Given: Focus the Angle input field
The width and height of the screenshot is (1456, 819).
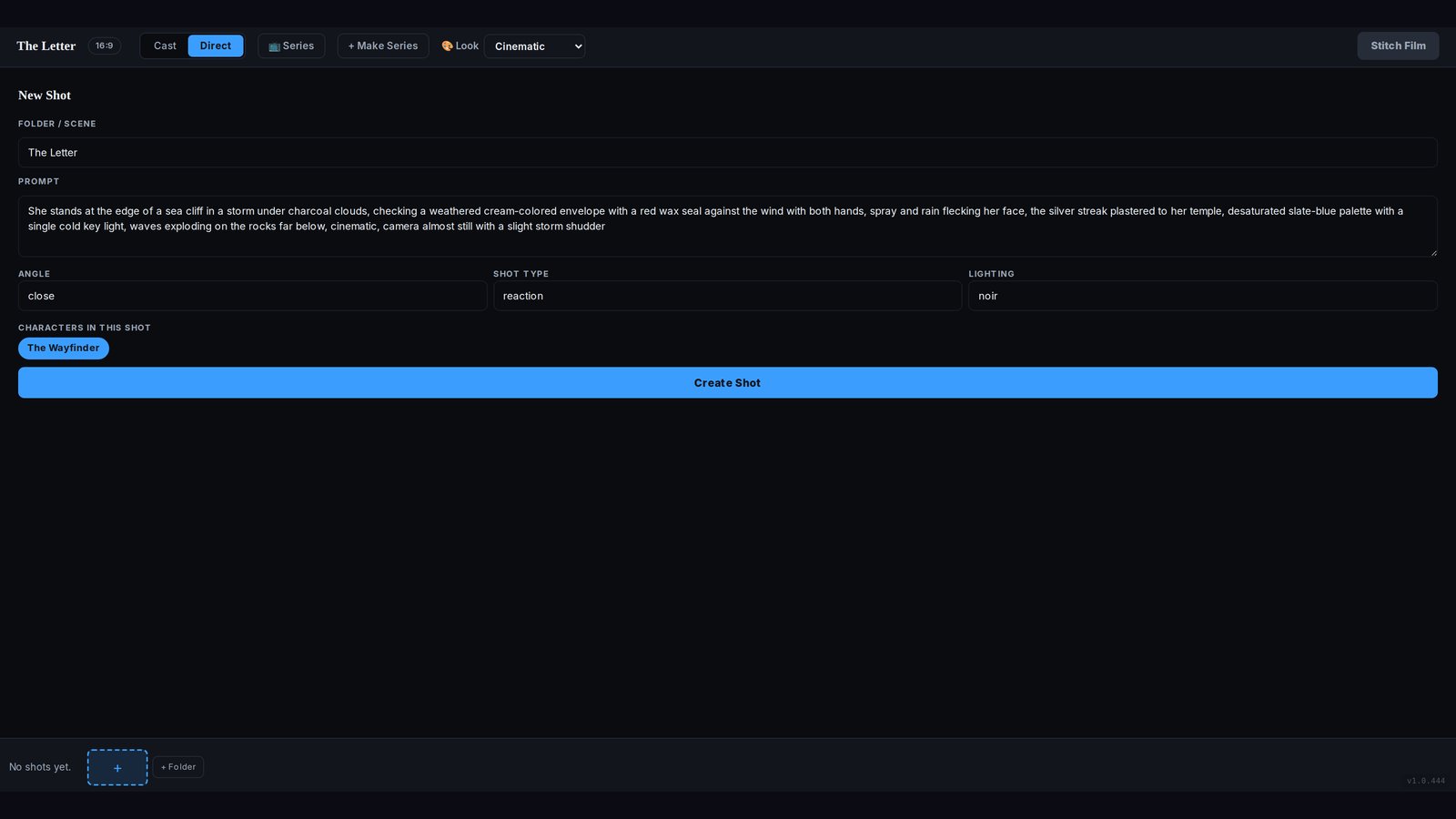Looking at the screenshot, I should (x=253, y=296).
